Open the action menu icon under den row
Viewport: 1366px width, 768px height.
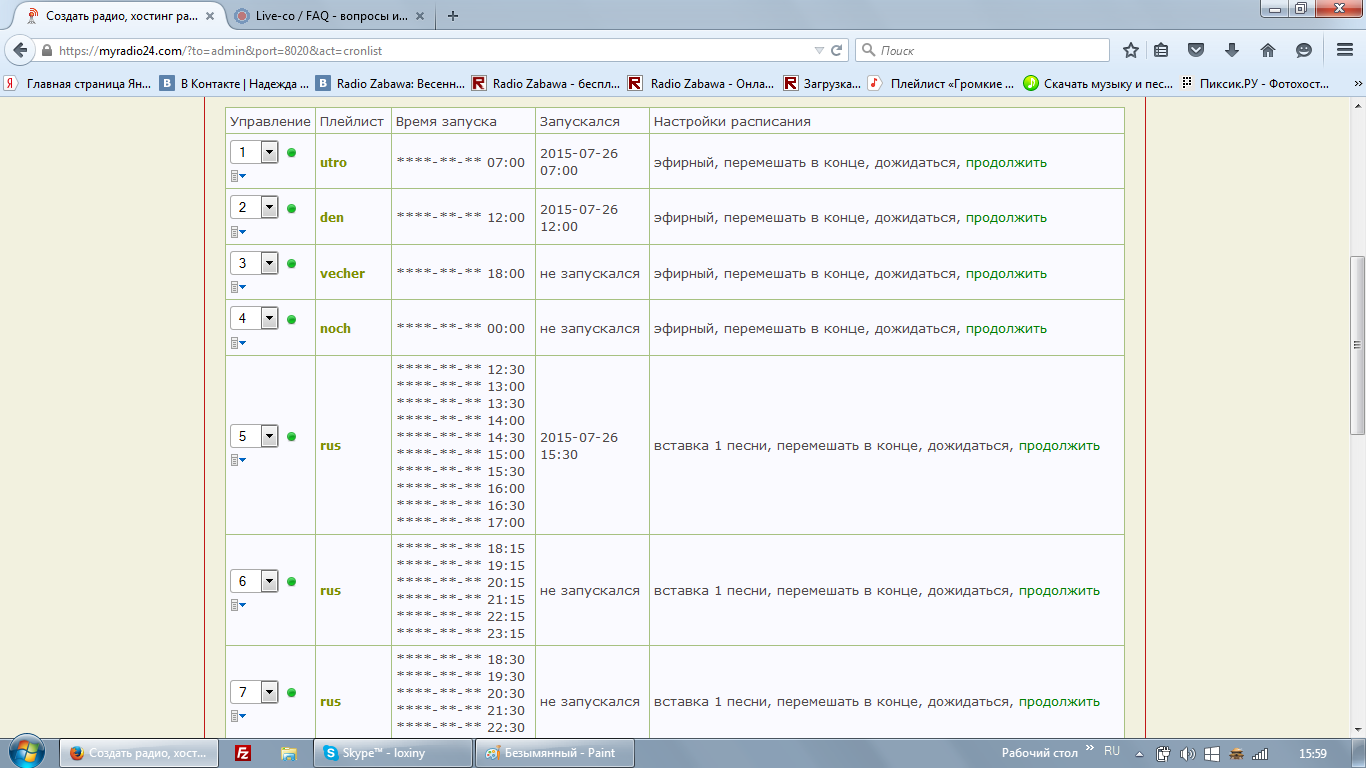coord(238,232)
